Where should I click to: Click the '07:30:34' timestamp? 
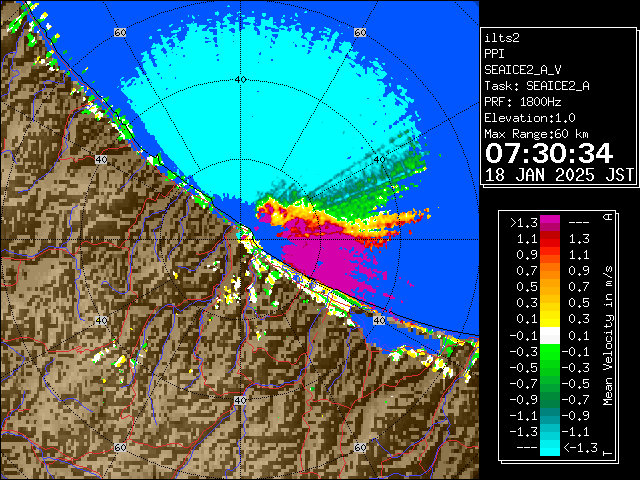[549, 153]
